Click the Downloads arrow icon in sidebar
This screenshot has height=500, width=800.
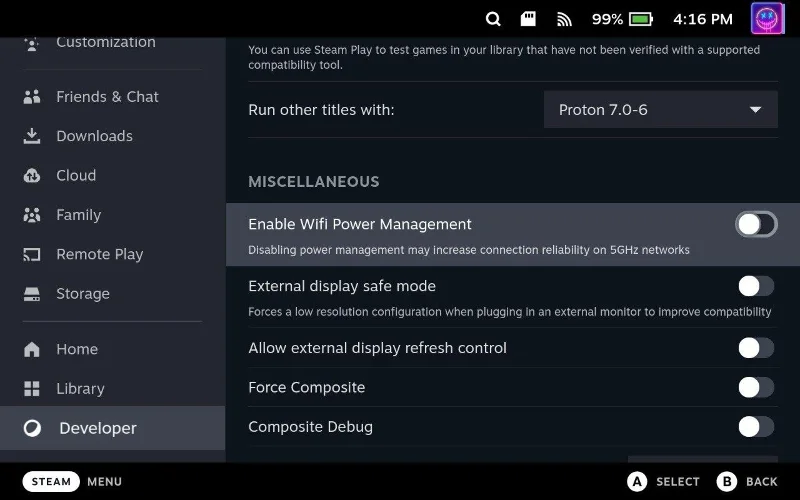coord(32,136)
